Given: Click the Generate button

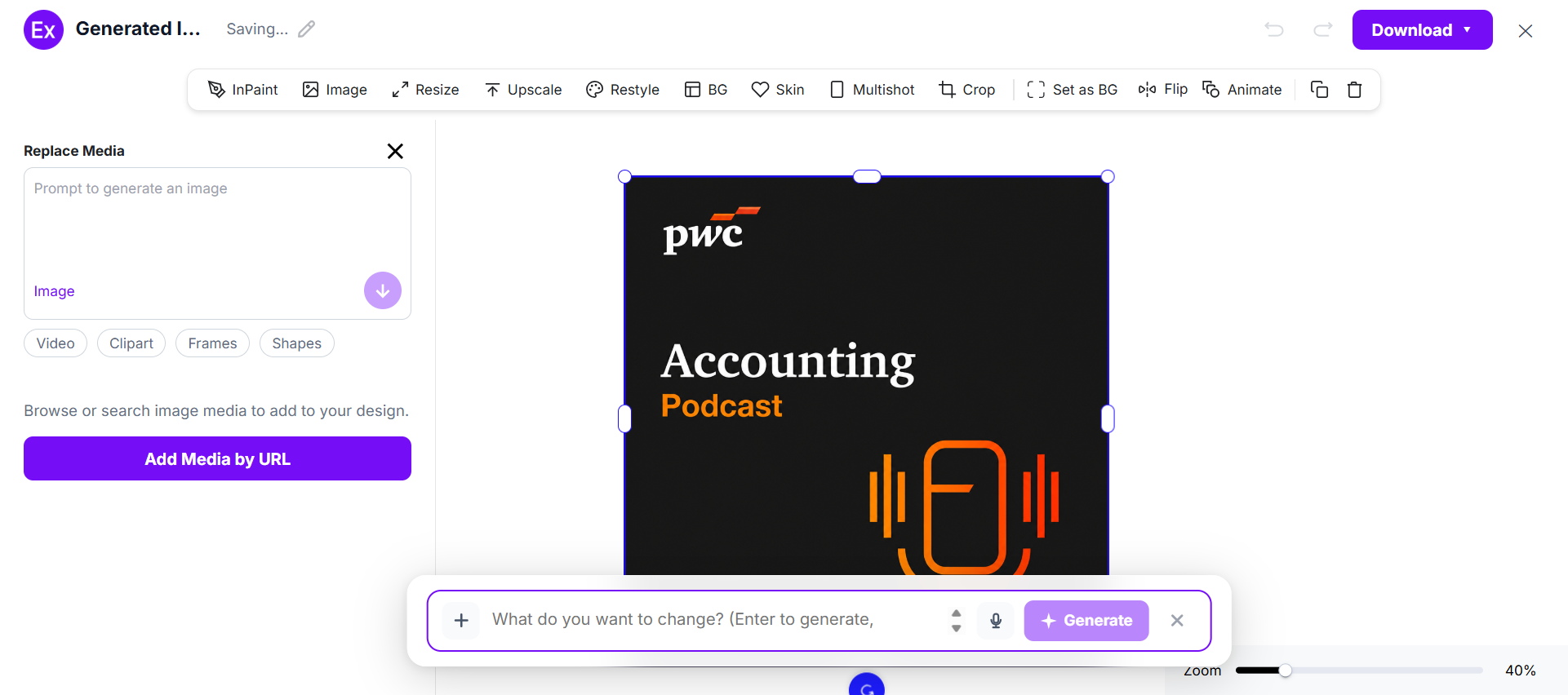Looking at the screenshot, I should pos(1086,621).
